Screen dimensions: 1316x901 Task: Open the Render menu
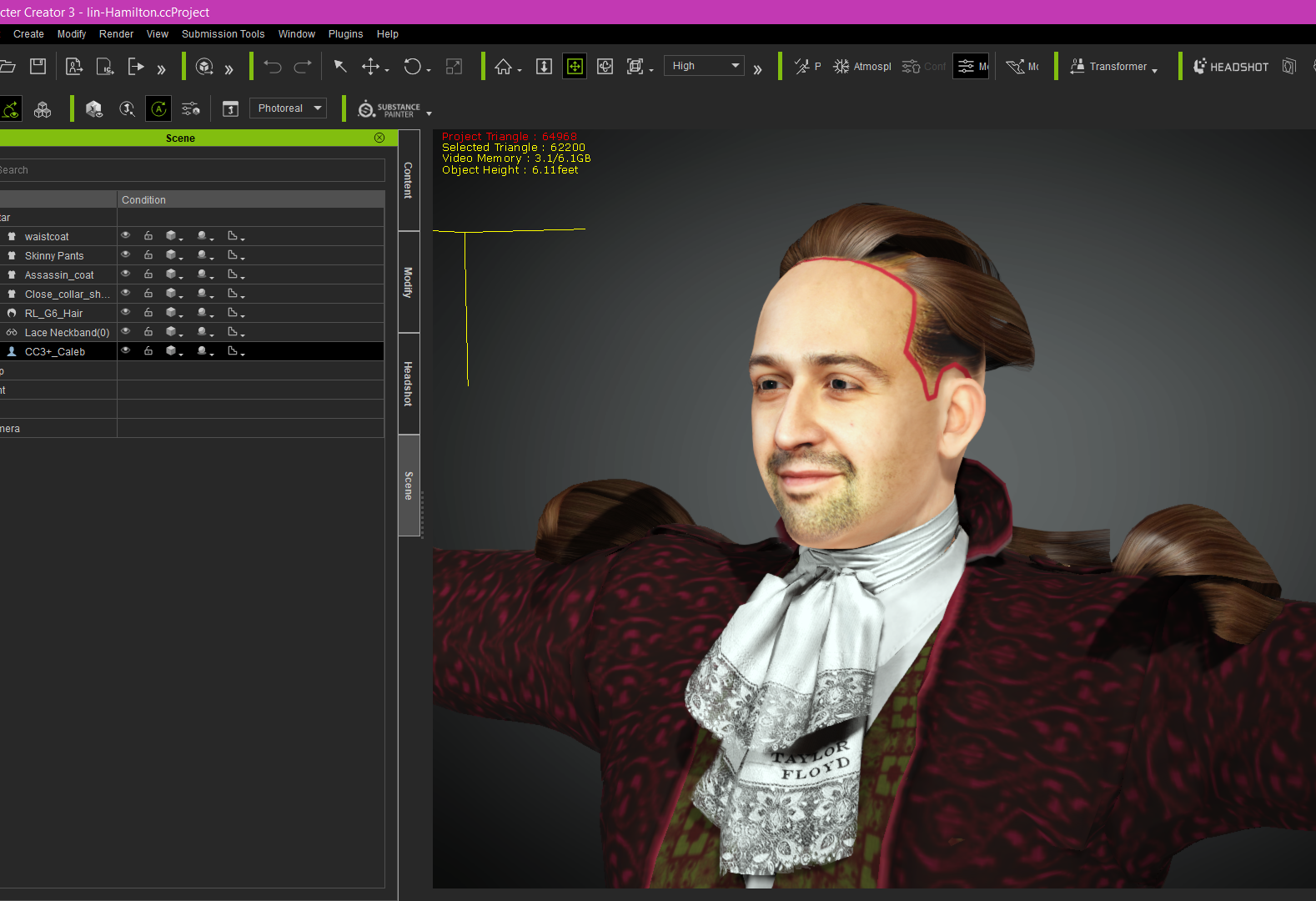(116, 34)
